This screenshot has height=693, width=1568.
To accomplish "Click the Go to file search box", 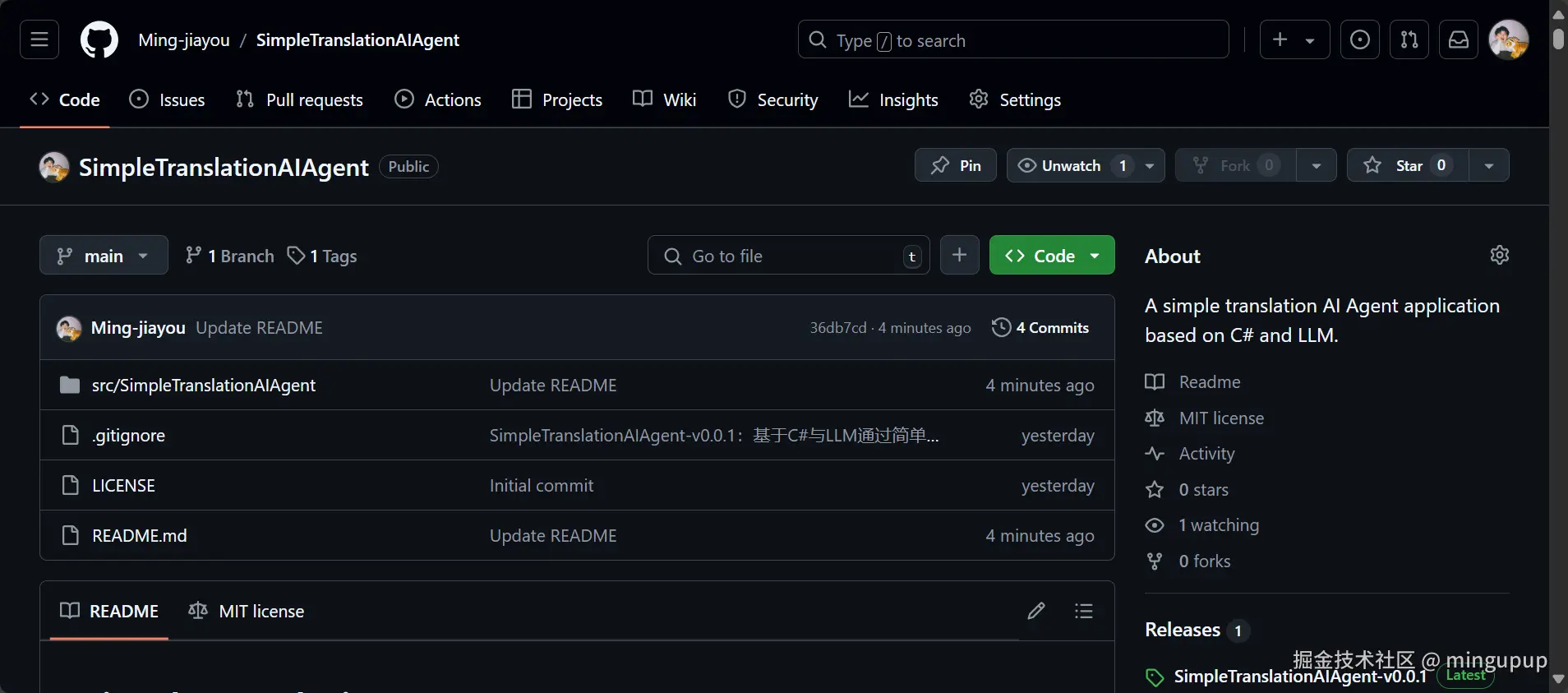I will 789,256.
